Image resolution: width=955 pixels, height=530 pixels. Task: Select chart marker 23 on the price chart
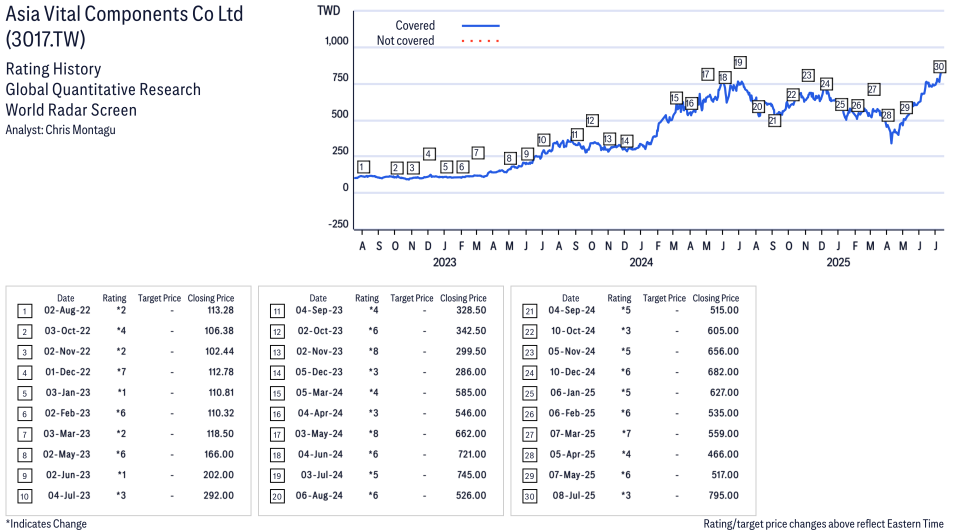pos(808,76)
